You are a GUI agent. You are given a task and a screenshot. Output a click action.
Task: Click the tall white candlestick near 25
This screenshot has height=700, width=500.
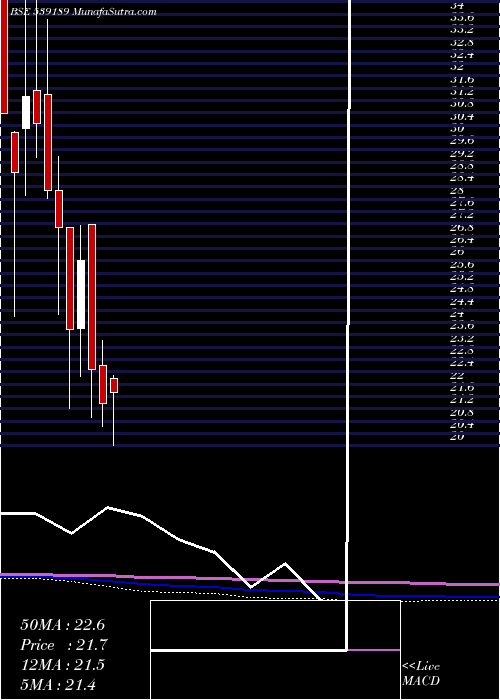[81, 294]
